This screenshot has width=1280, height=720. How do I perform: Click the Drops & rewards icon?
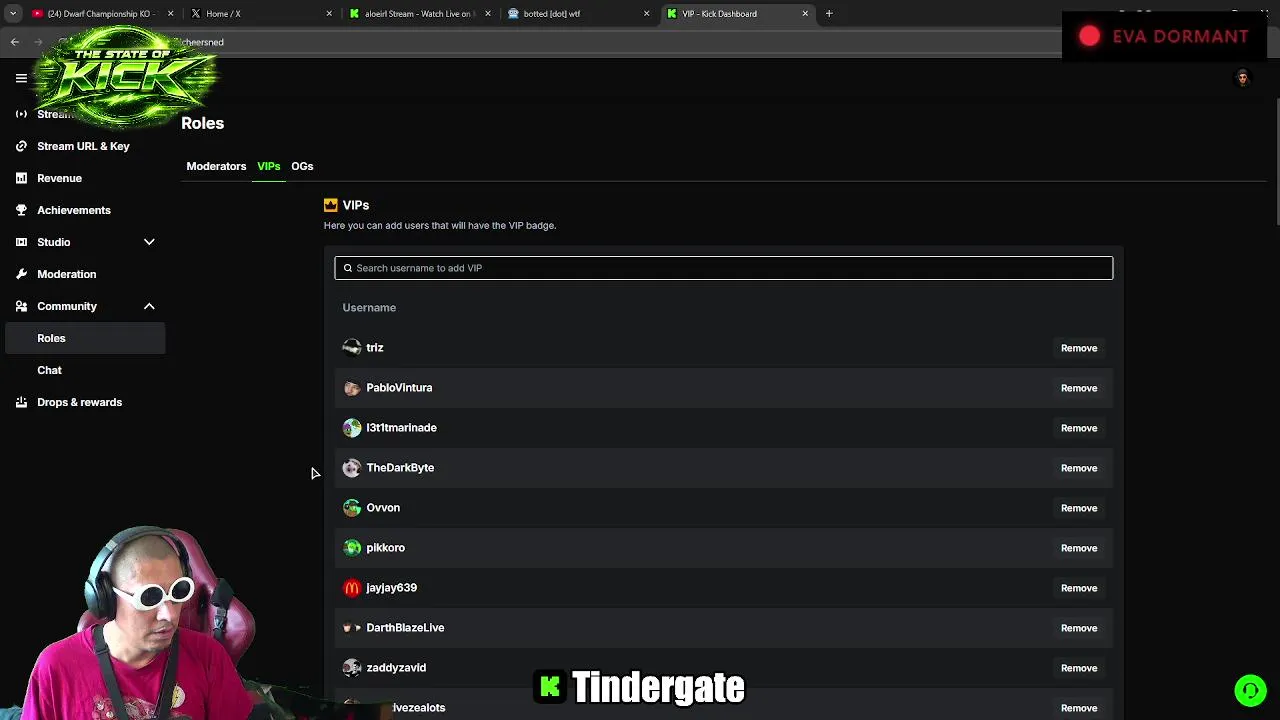pos(21,402)
